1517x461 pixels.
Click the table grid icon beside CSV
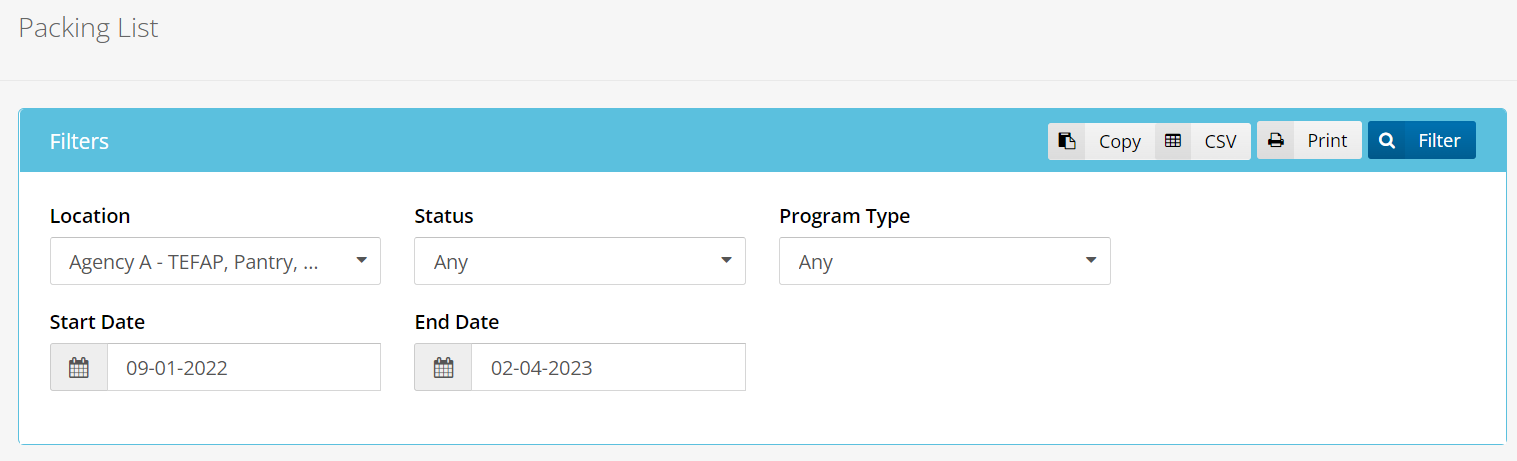click(x=1173, y=141)
